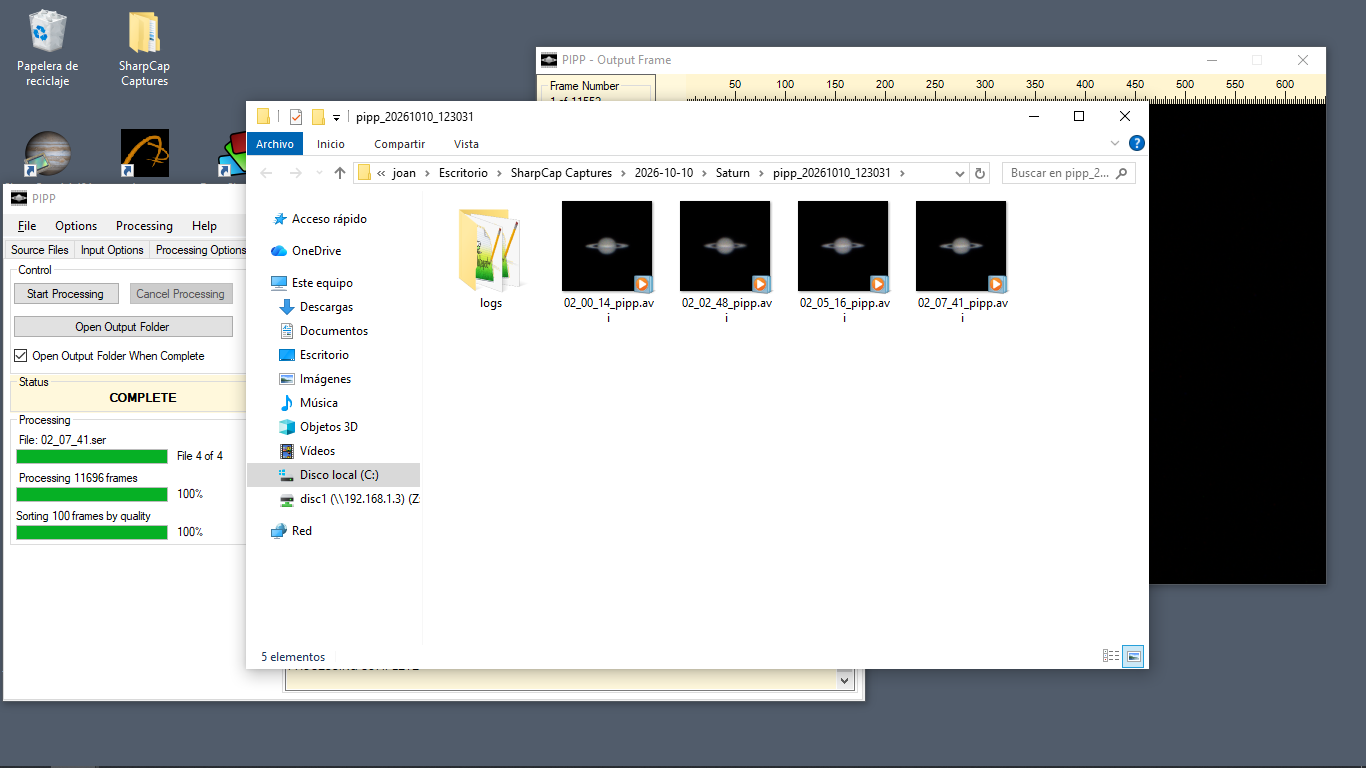Select Descargas in navigation pane
The image size is (1366, 768).
(326, 307)
